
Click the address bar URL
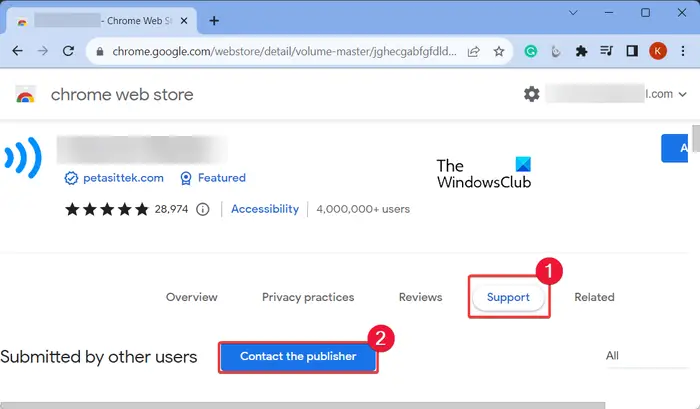tap(284, 51)
